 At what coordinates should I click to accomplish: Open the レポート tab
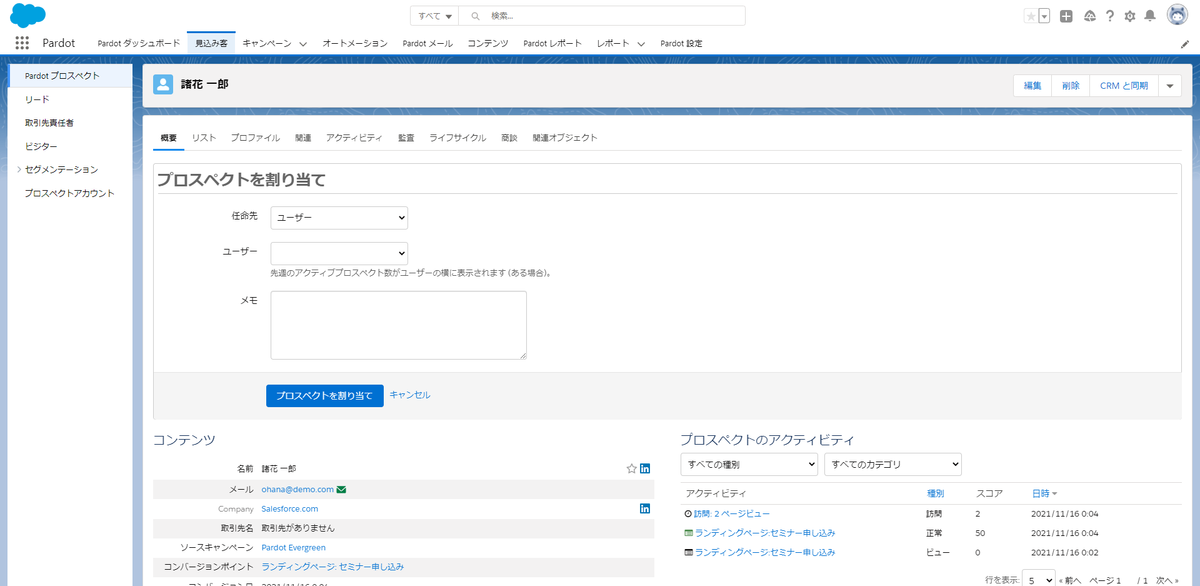(613, 43)
